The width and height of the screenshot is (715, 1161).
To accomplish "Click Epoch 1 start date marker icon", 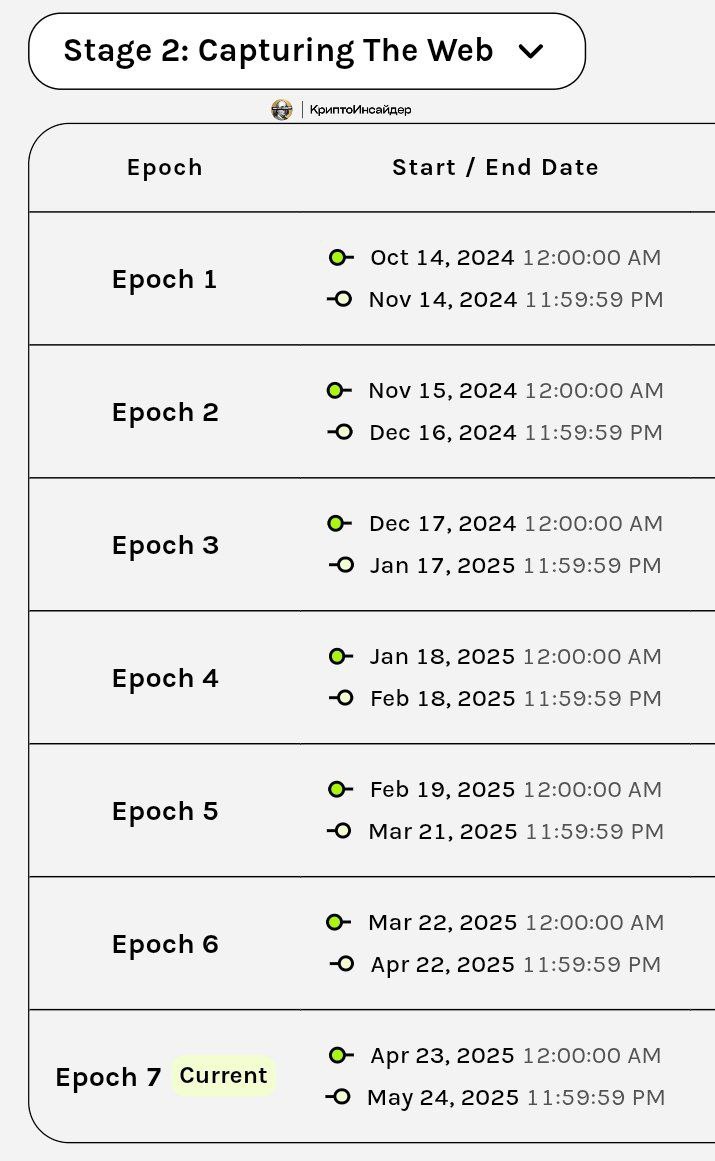I will [x=340, y=258].
